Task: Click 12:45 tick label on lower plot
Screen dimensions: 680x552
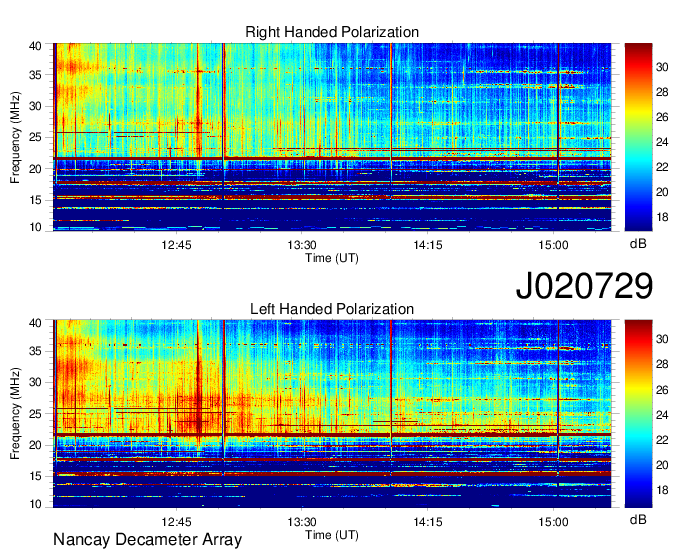Action: tap(177, 522)
